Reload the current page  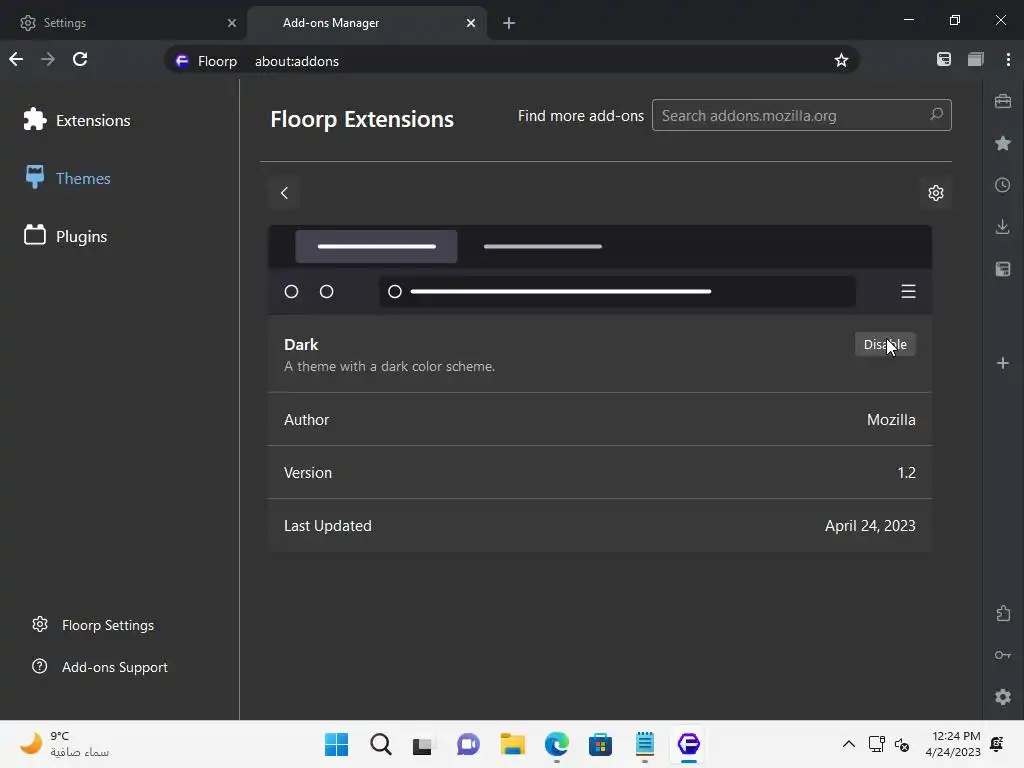pyautogui.click(x=80, y=59)
